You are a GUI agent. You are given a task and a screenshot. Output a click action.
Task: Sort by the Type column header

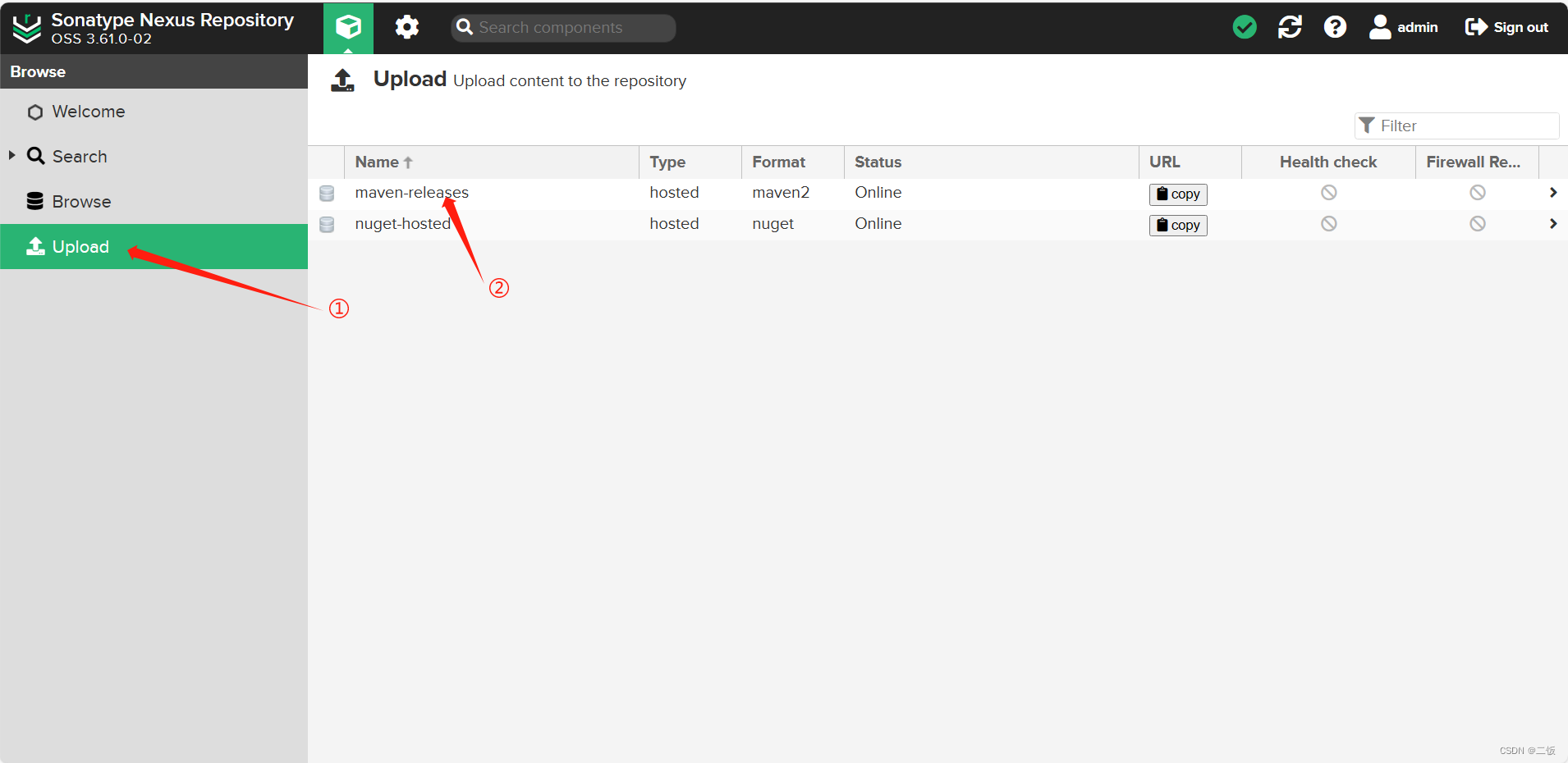690,162
